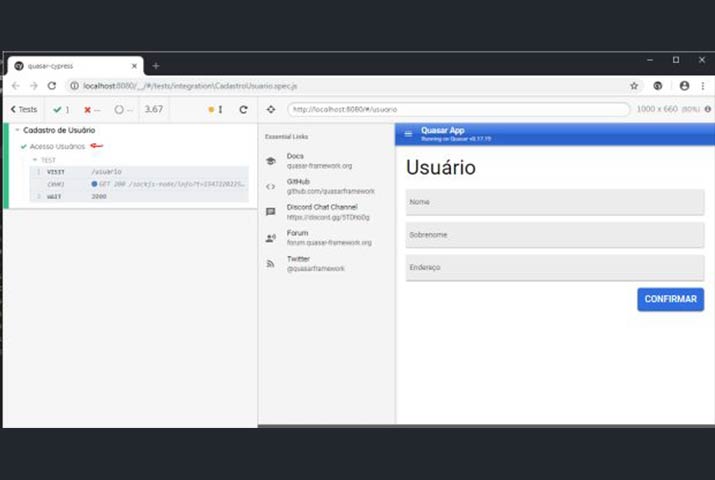Go back to Tests list

click(x=23, y=109)
